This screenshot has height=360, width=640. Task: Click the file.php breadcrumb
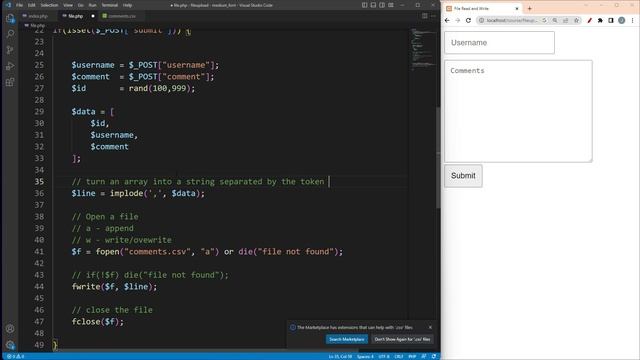click(x=37, y=25)
